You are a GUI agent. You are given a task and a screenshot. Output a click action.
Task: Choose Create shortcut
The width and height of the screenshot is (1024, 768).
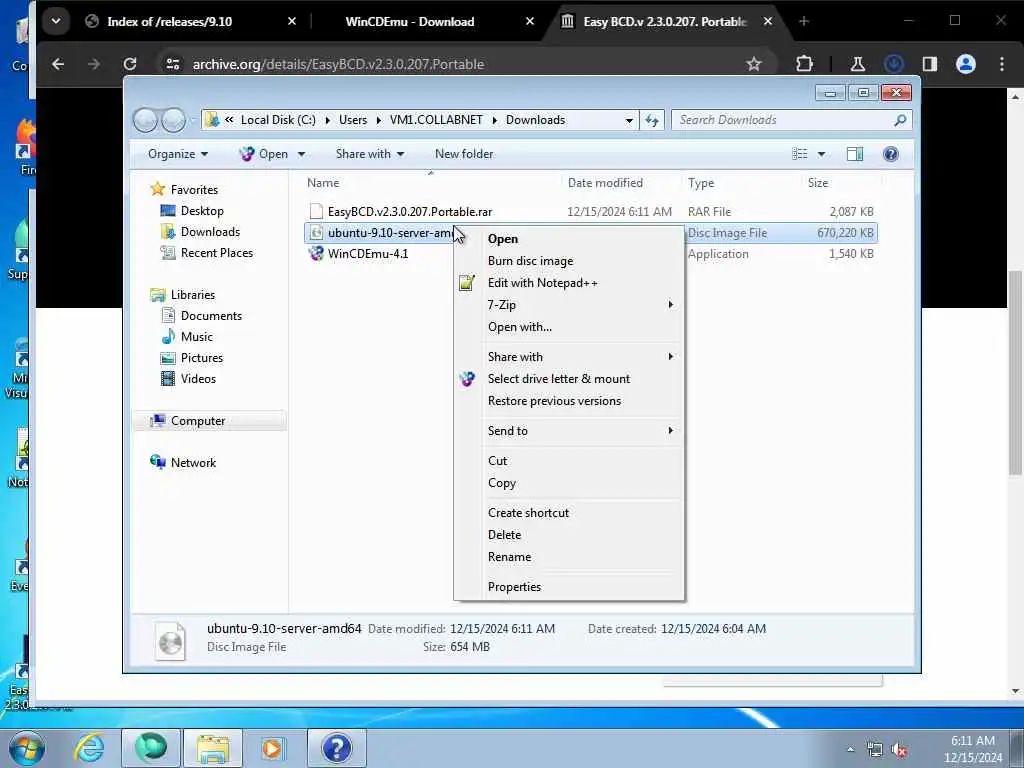coord(528,513)
